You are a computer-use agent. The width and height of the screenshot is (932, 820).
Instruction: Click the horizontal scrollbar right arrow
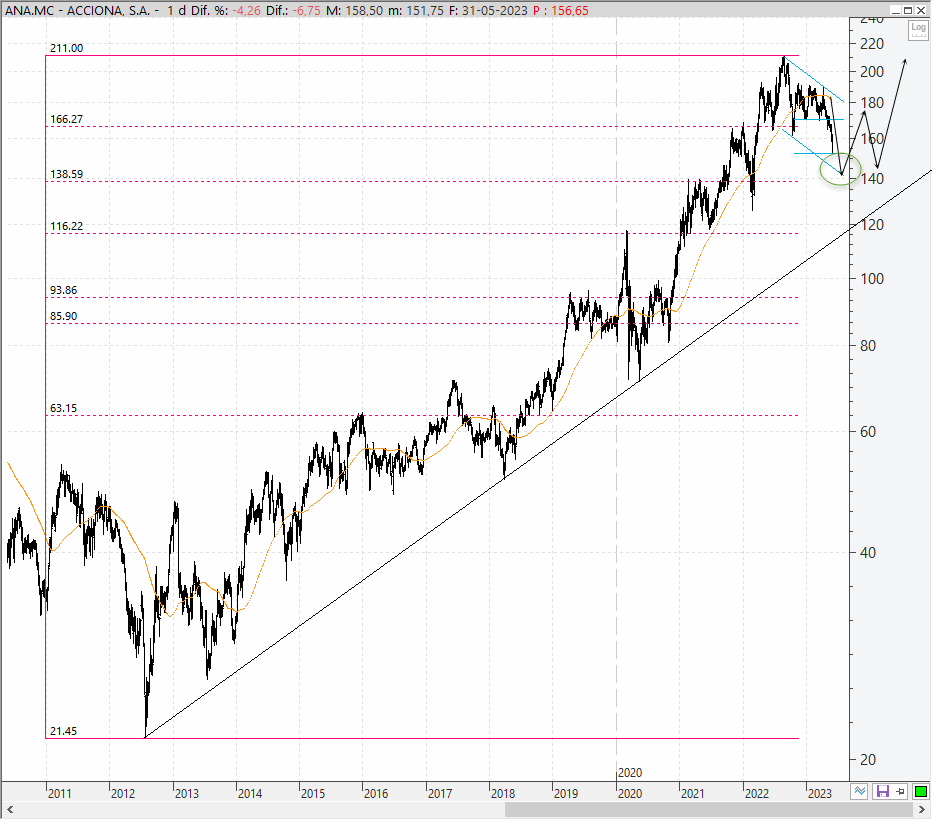(922, 809)
